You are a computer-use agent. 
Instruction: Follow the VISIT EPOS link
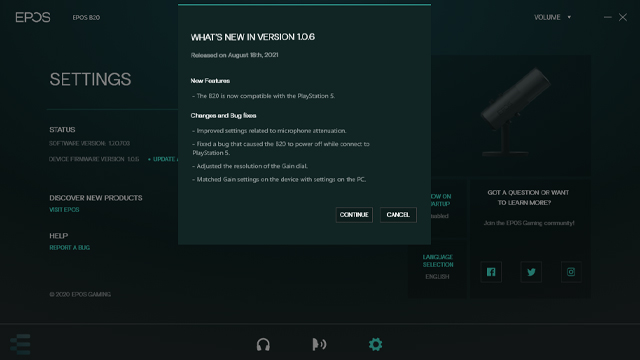coord(64,209)
